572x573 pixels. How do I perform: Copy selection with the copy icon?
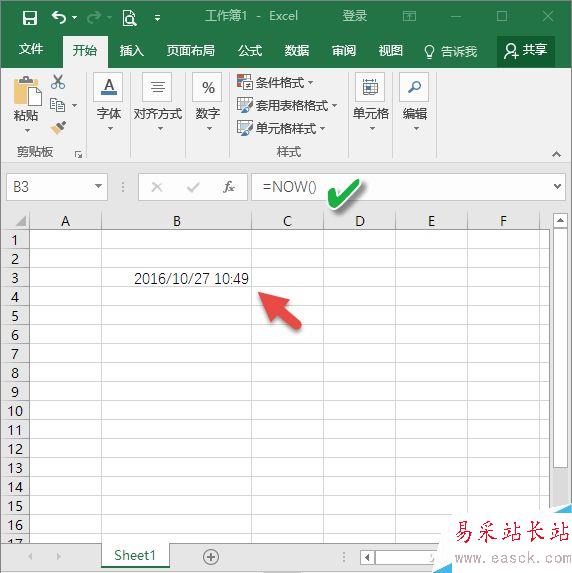coord(57,105)
